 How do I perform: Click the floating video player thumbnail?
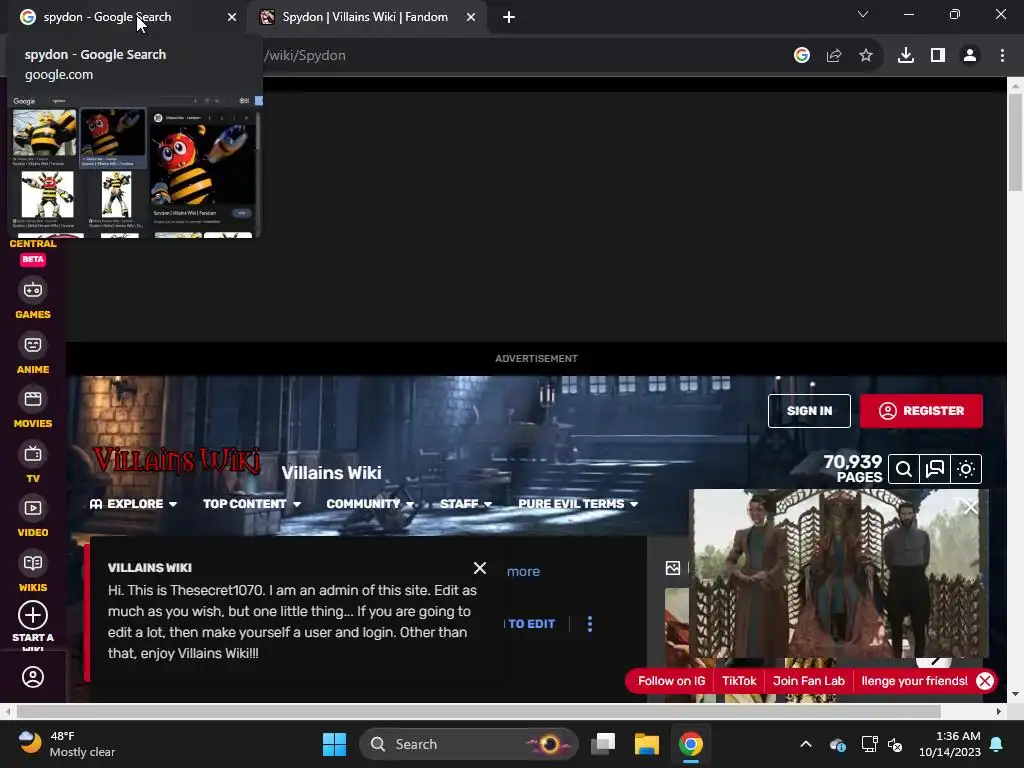pos(840,573)
